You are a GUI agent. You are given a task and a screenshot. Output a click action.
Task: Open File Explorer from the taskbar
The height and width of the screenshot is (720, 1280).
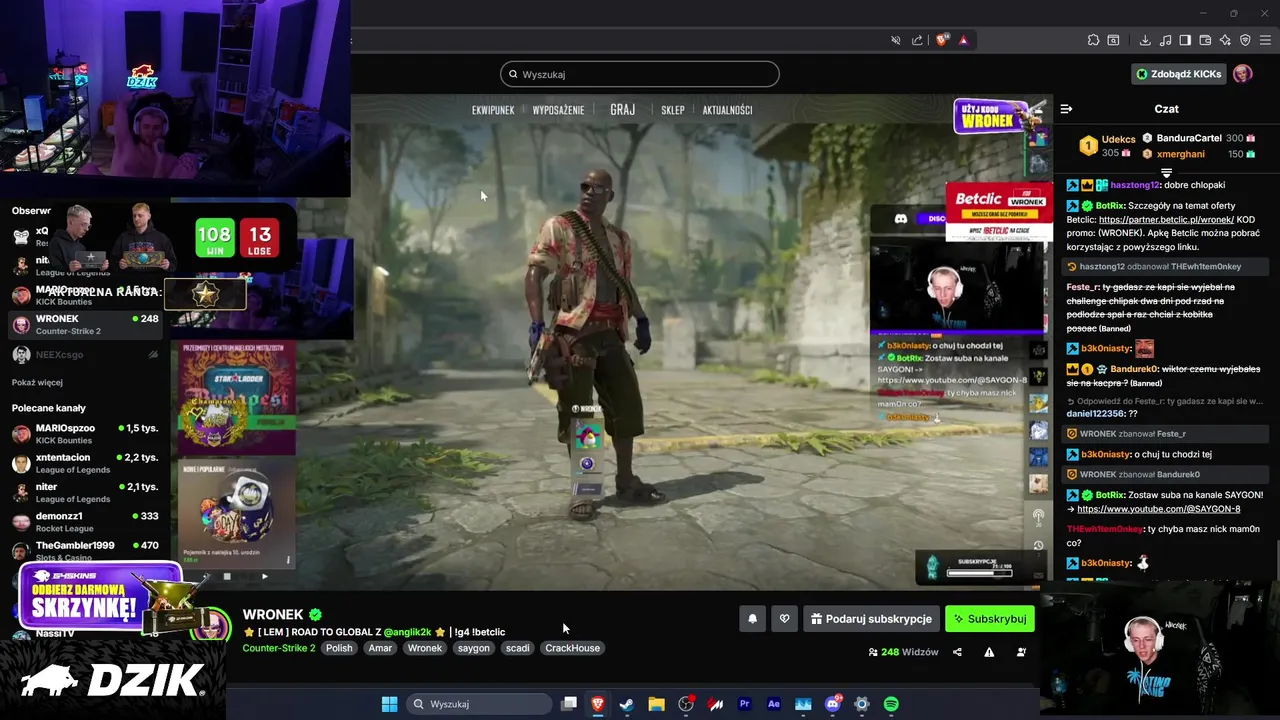[x=656, y=704]
